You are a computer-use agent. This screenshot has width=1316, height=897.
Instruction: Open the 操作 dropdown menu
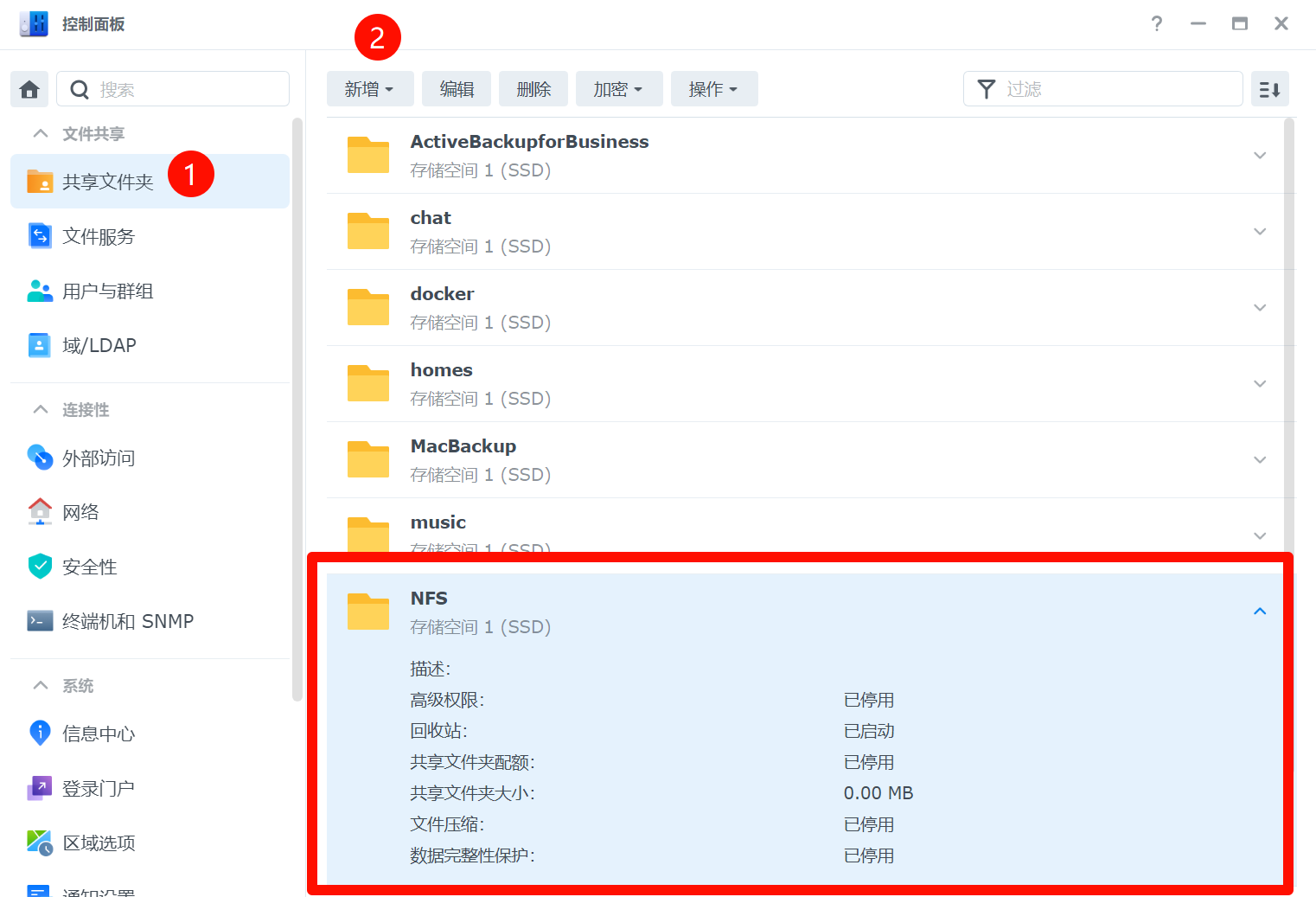click(x=713, y=89)
